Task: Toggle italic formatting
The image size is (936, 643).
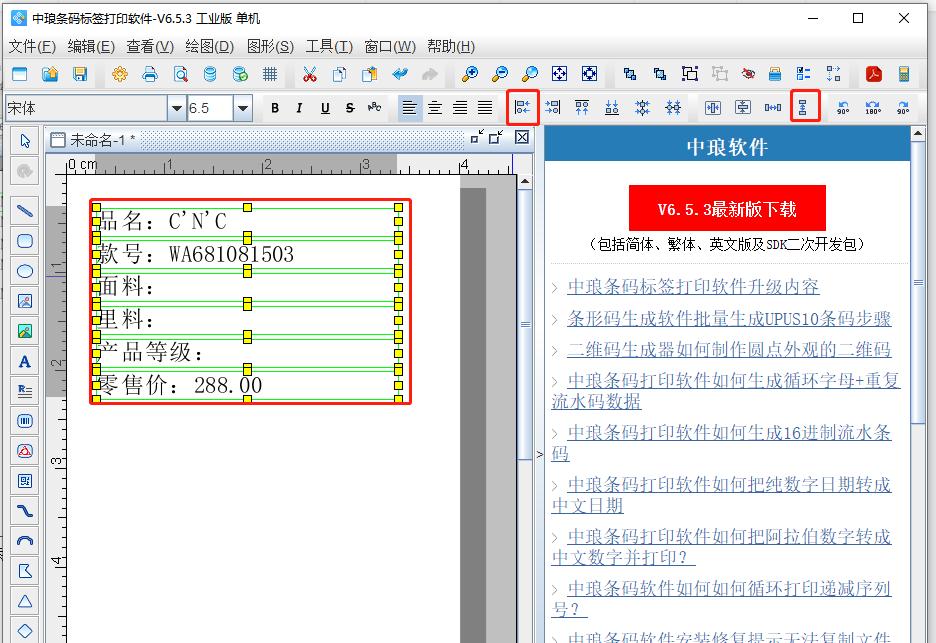Action: 299,107
